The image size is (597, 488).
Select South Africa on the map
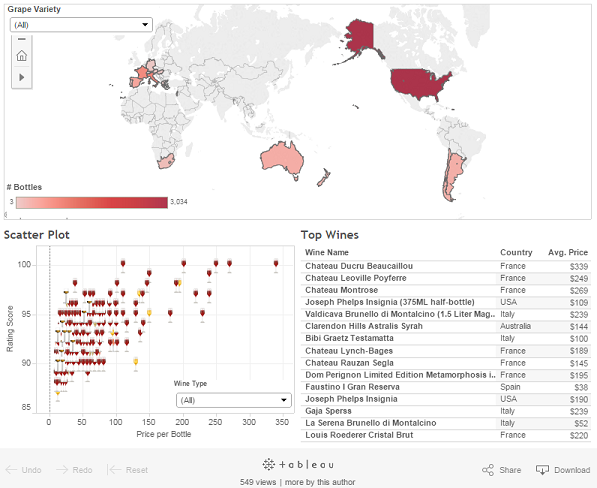(x=166, y=161)
